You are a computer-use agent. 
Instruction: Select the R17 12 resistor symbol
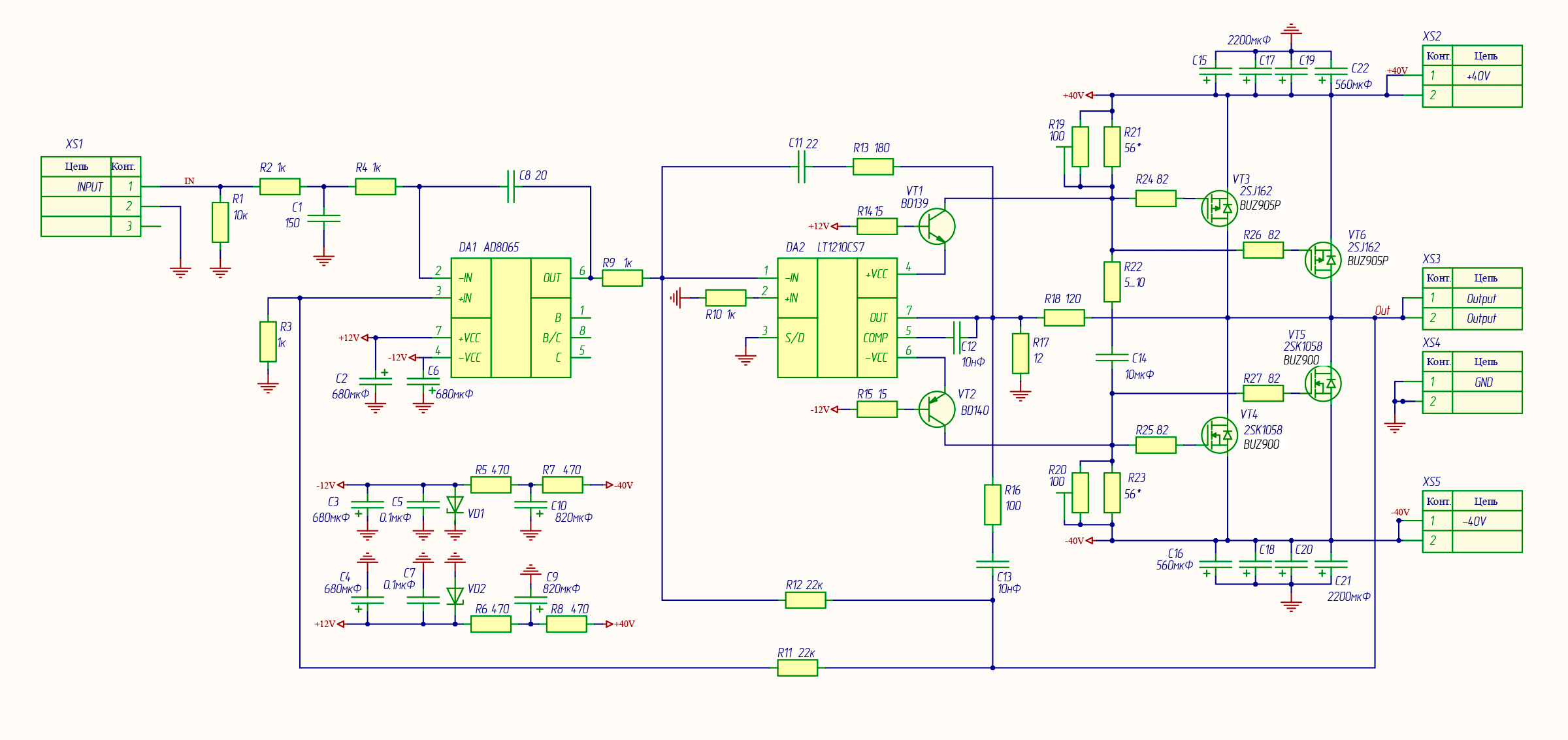pos(1021,353)
